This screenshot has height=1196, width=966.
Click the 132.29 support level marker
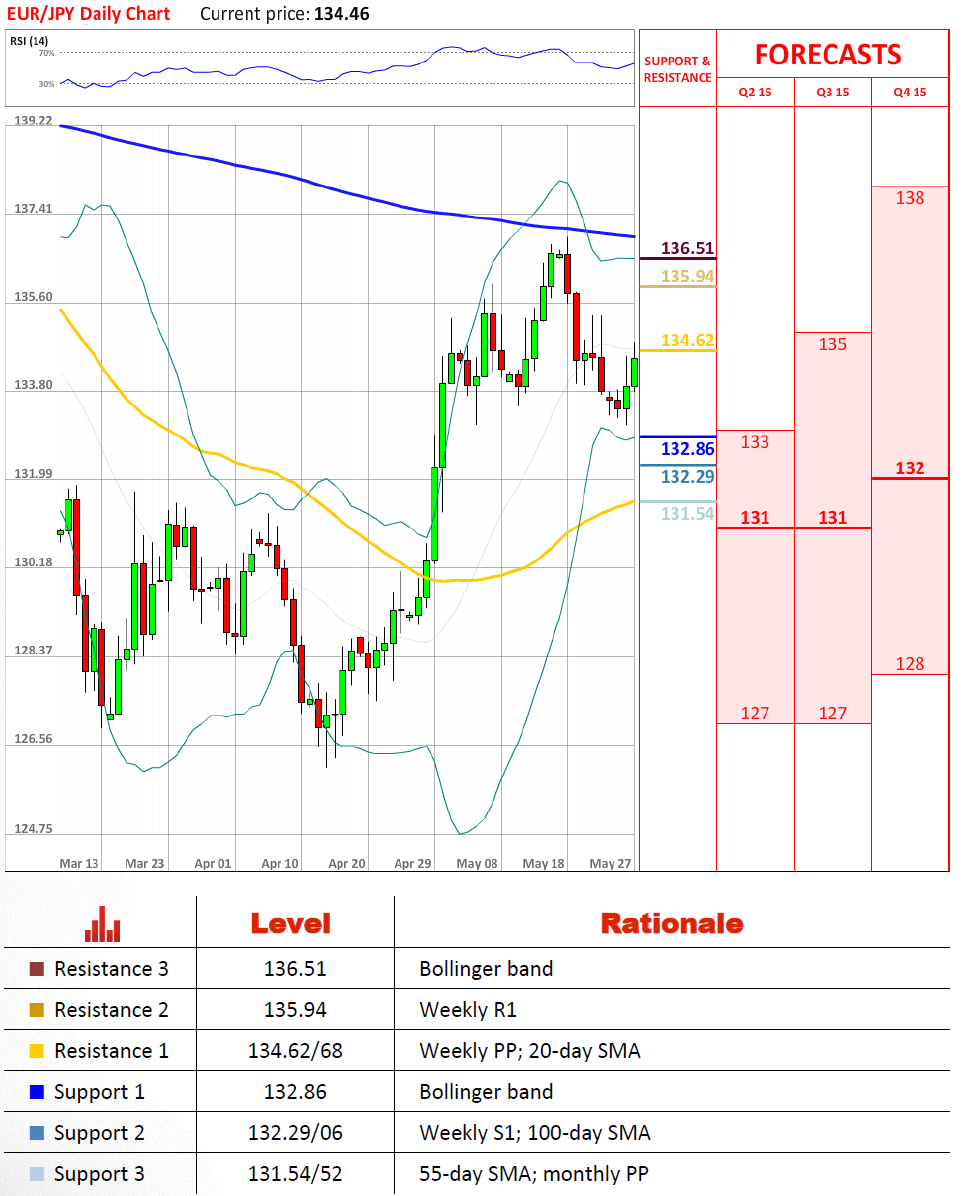click(687, 477)
